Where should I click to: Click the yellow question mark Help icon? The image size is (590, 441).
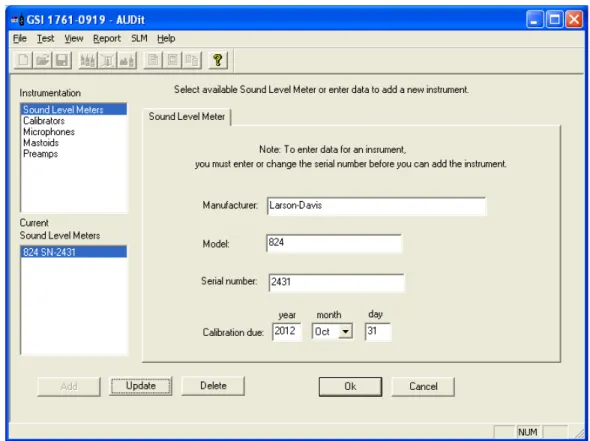pyautogui.click(x=218, y=60)
